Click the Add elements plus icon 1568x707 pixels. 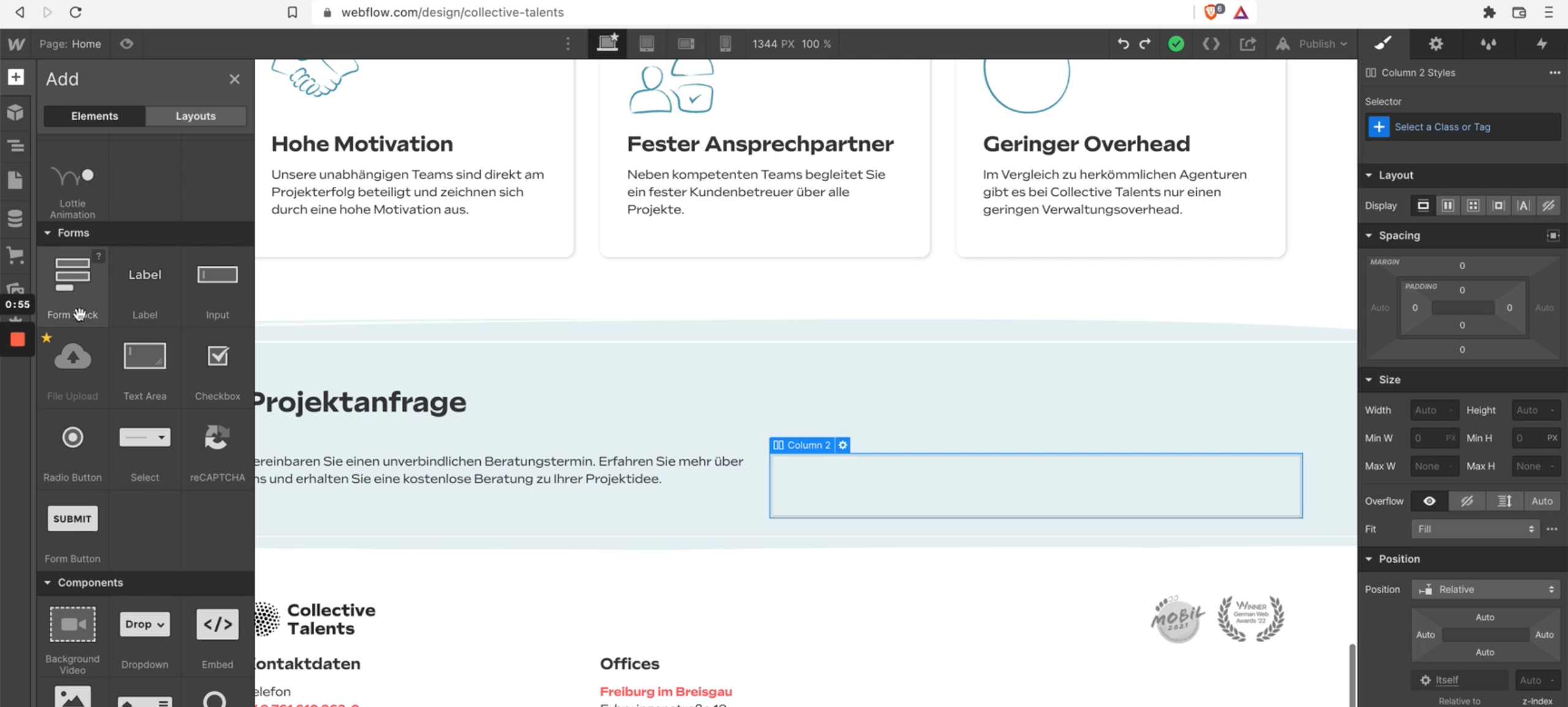click(x=16, y=77)
